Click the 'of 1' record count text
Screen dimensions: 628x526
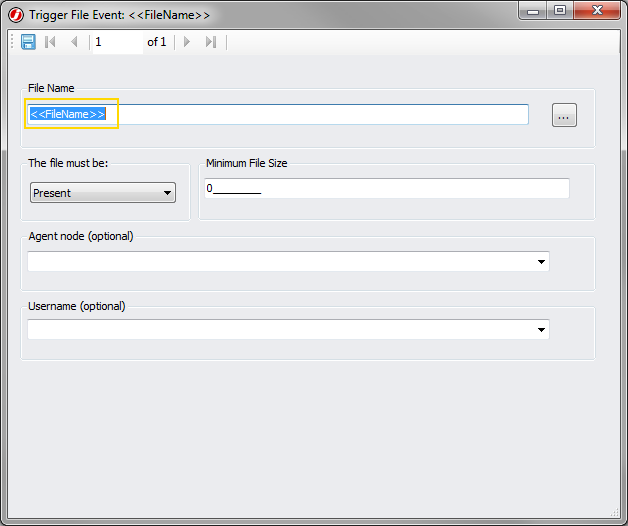(x=157, y=42)
